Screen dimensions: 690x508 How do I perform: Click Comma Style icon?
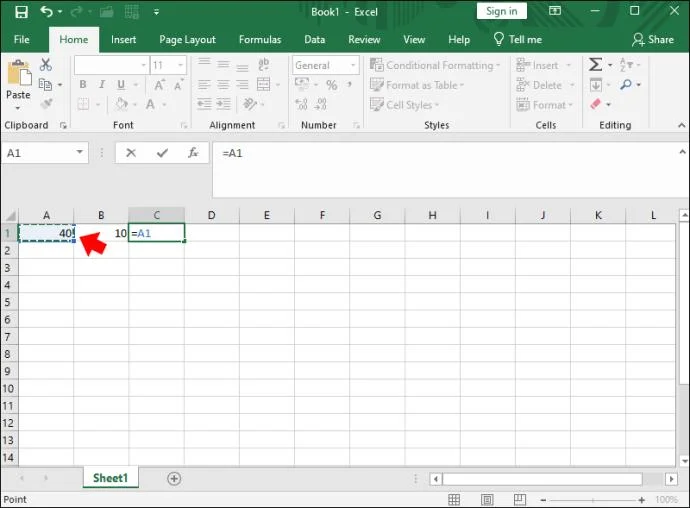[x=349, y=84]
